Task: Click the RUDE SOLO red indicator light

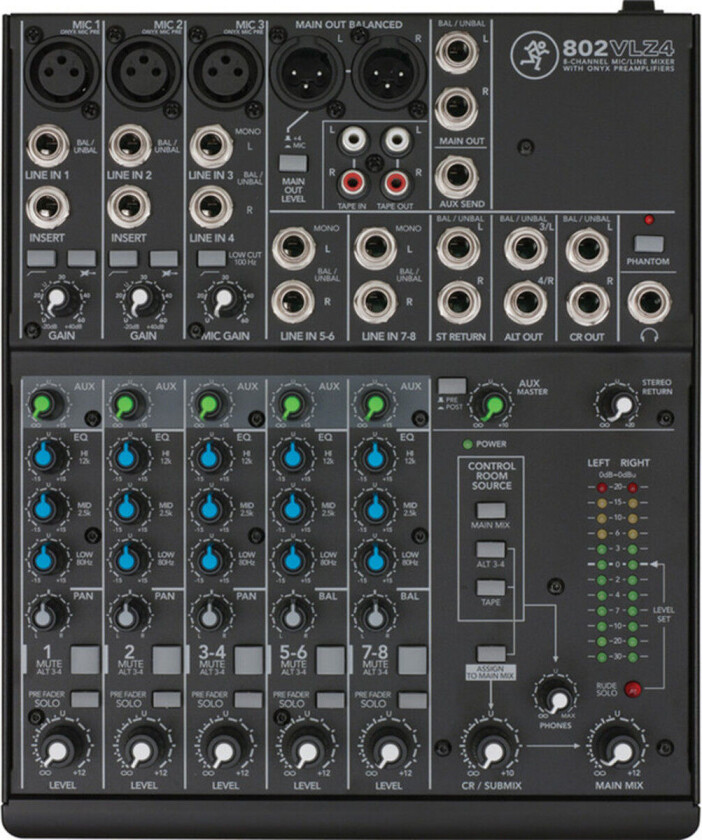Action: point(631,688)
